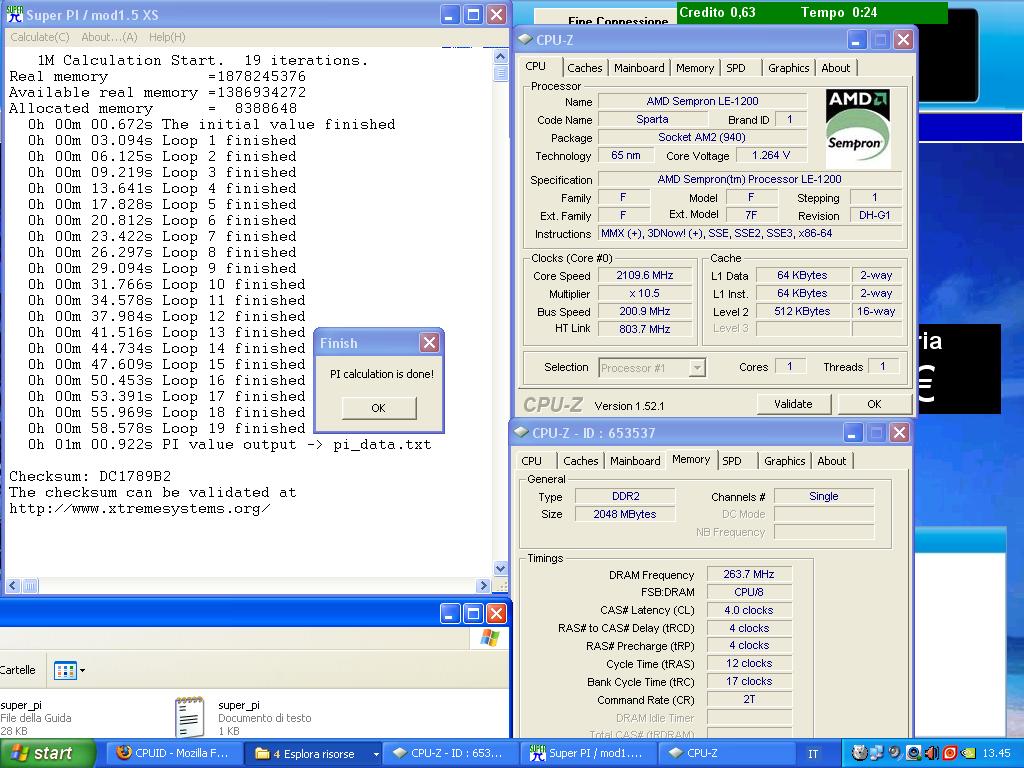Image resolution: width=1024 pixels, height=768 pixels.
Task: Click the Super PI vertical scrollbar up arrow
Action: pyautogui.click(x=500, y=57)
